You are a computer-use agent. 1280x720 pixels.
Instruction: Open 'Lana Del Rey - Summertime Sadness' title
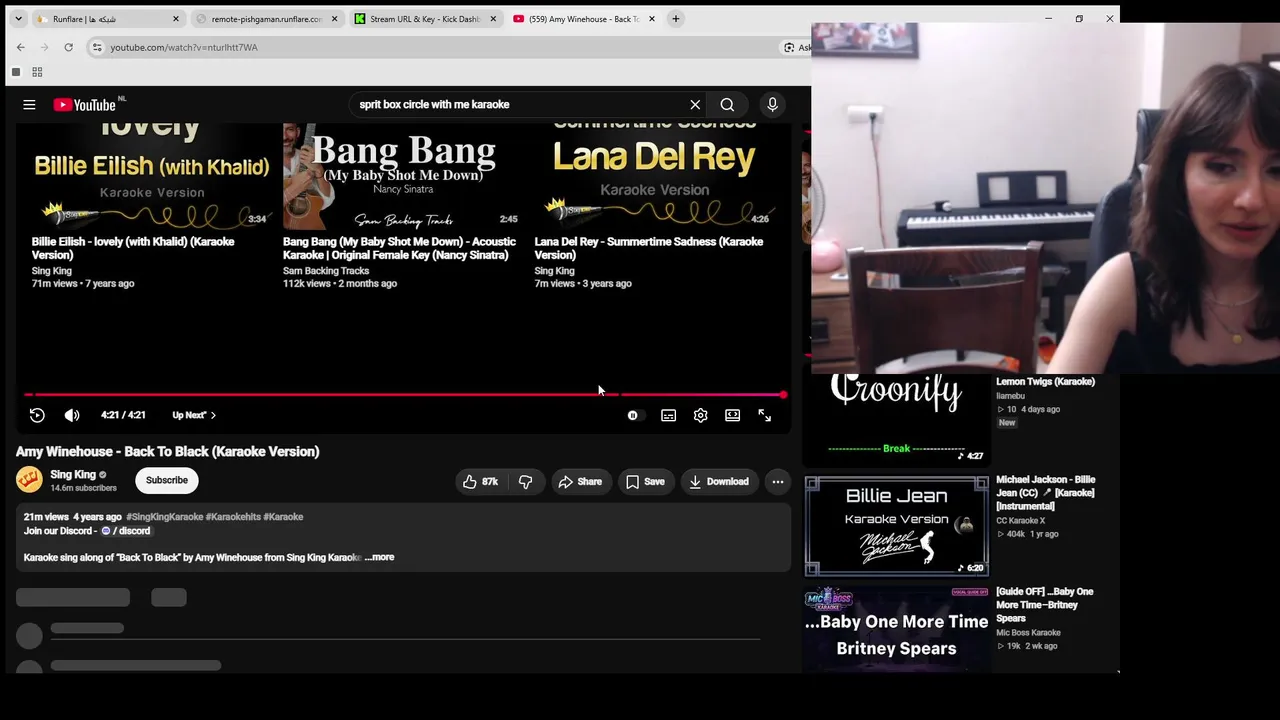pyautogui.click(x=648, y=248)
